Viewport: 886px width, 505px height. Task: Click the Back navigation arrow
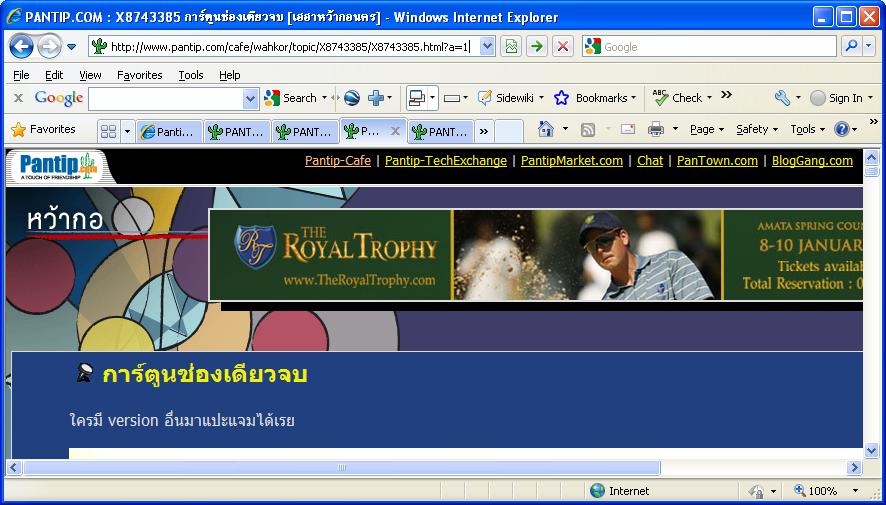pyautogui.click(x=21, y=46)
